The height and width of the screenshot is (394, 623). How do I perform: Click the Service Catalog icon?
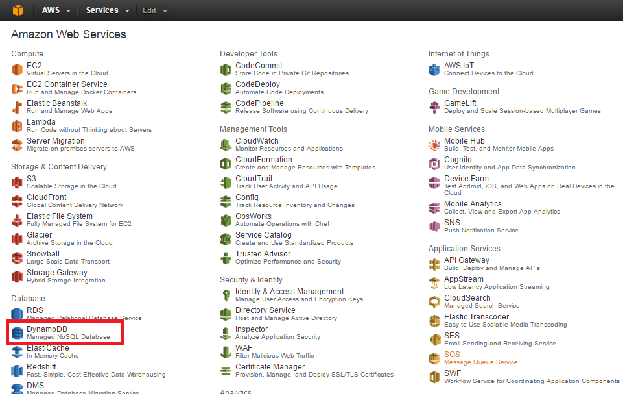pos(226,239)
